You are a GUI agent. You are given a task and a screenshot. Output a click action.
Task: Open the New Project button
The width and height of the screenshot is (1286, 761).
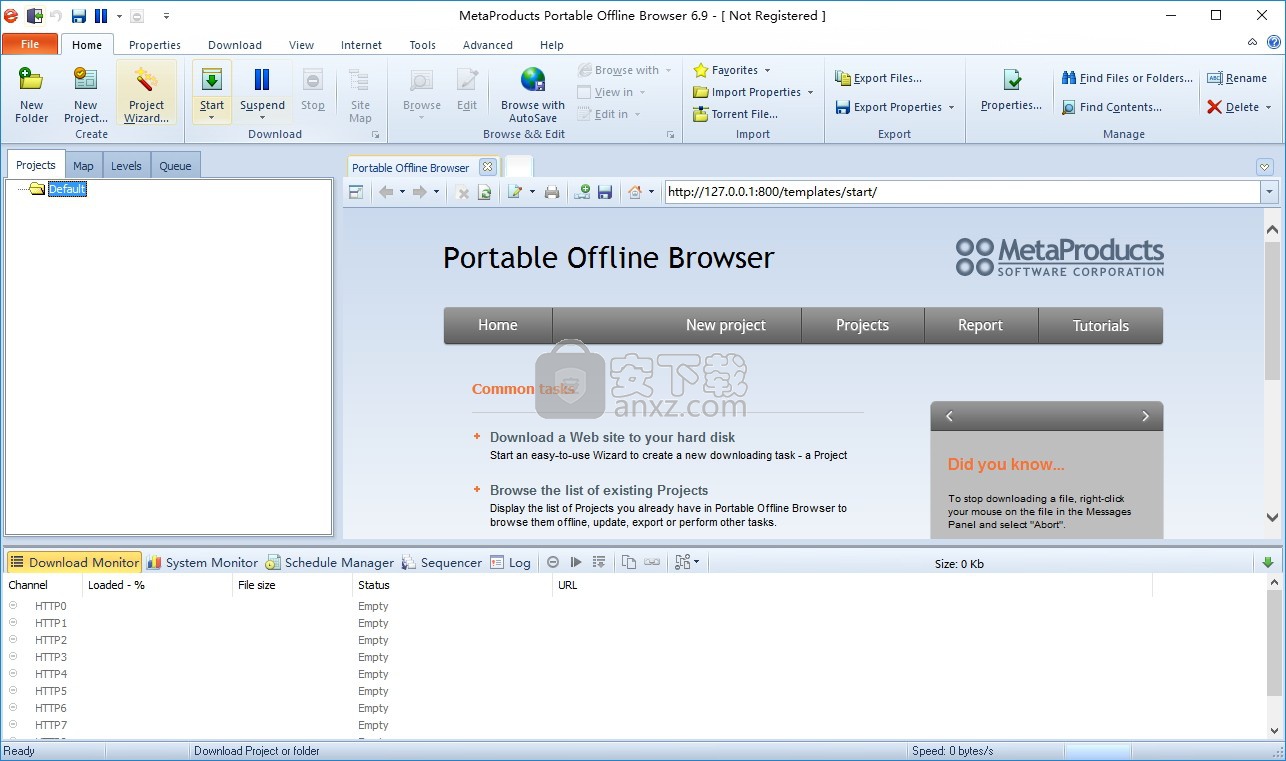(x=86, y=94)
